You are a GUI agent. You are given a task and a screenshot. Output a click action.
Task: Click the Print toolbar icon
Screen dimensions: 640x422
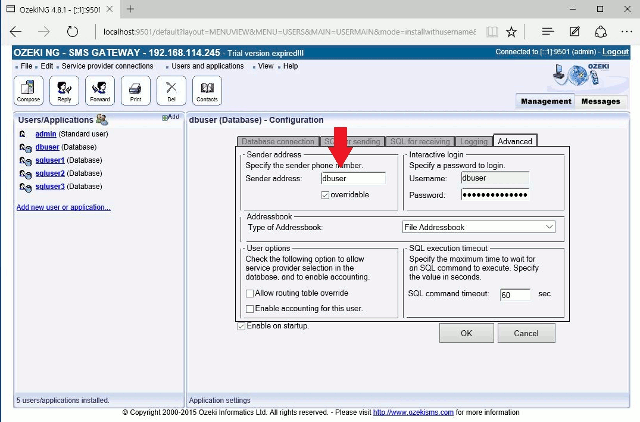(x=136, y=90)
